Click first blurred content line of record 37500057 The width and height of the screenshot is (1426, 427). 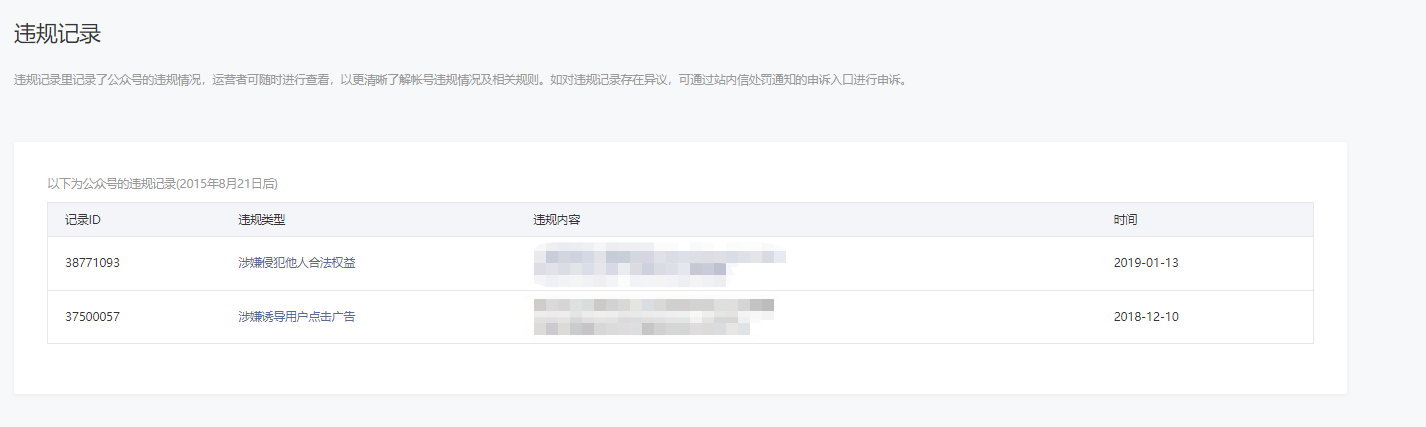point(654,304)
